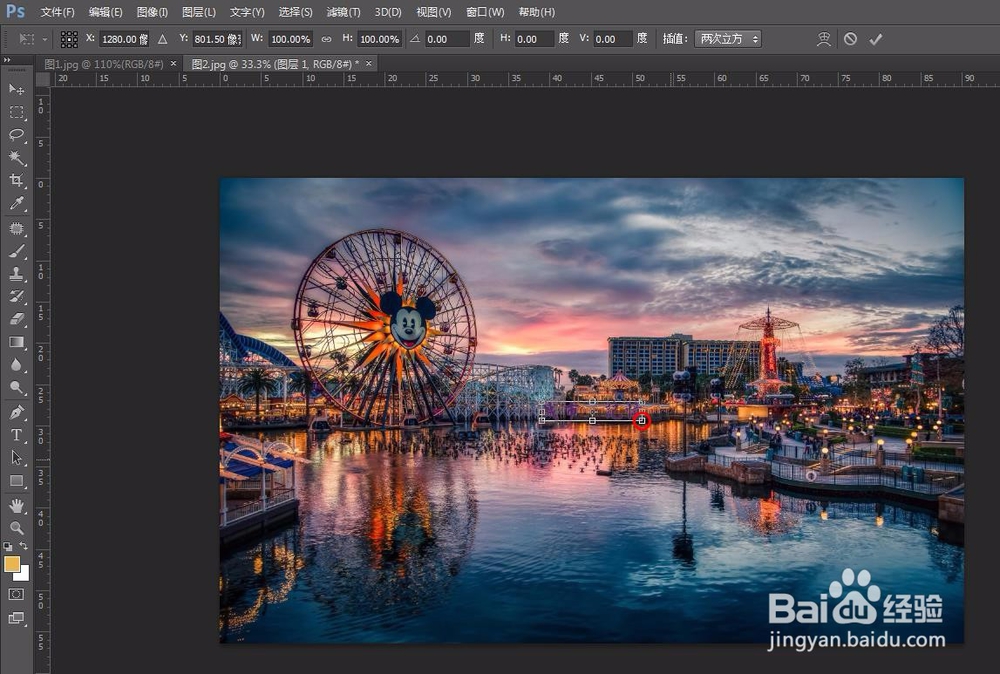Switch to the 图1.jpg document tab
Image resolution: width=1000 pixels, height=674 pixels.
click(104, 64)
